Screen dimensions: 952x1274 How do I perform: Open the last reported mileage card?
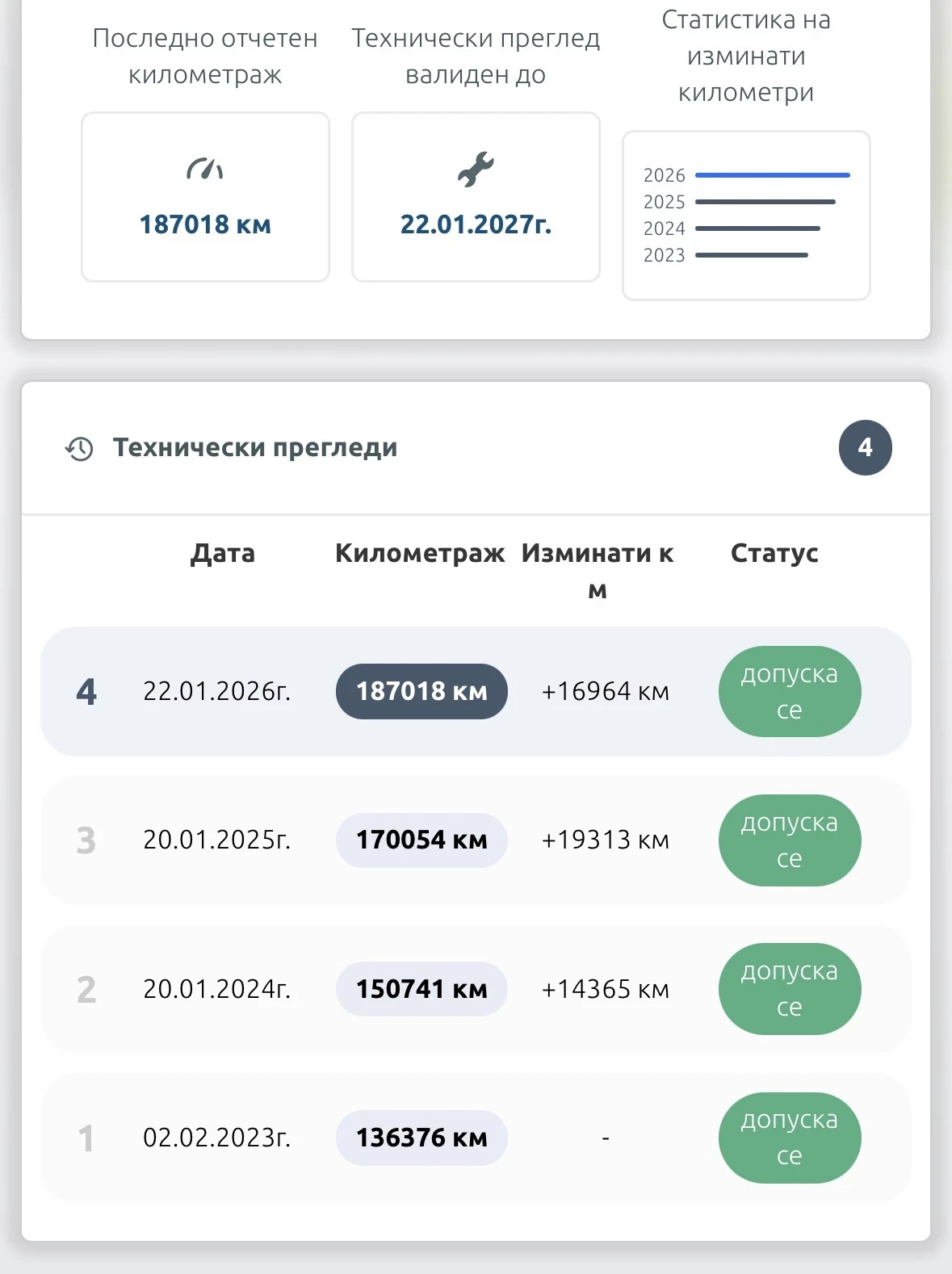(205, 197)
